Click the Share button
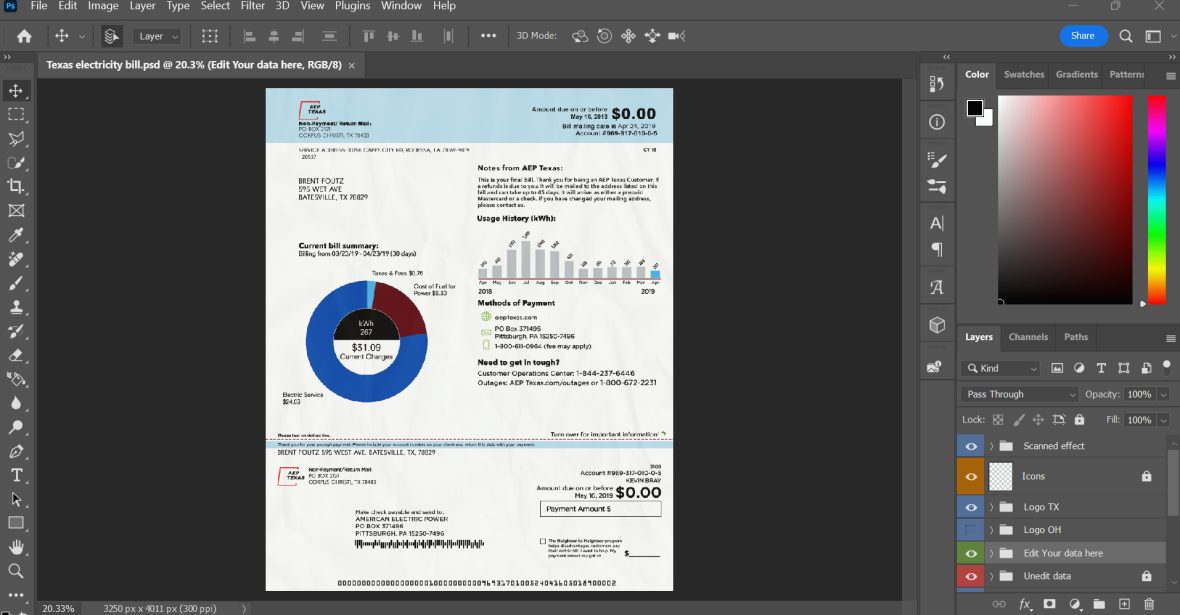Viewport: 1180px width, 615px height. pos(1083,34)
